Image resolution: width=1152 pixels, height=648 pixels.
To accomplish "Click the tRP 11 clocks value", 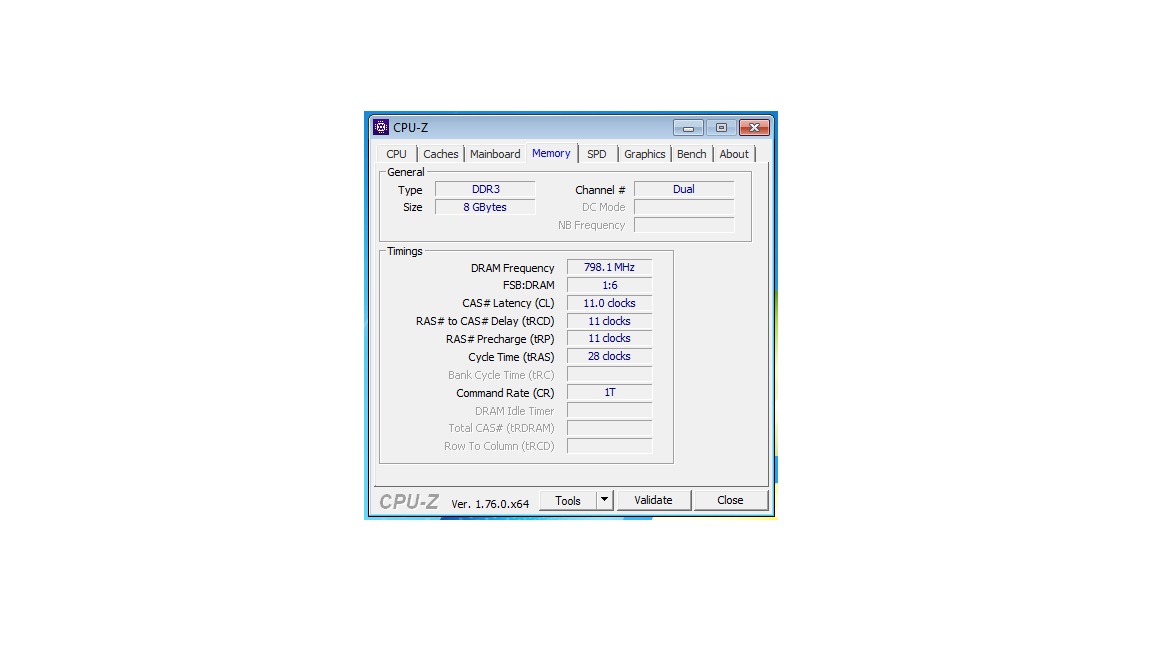I will [x=609, y=339].
